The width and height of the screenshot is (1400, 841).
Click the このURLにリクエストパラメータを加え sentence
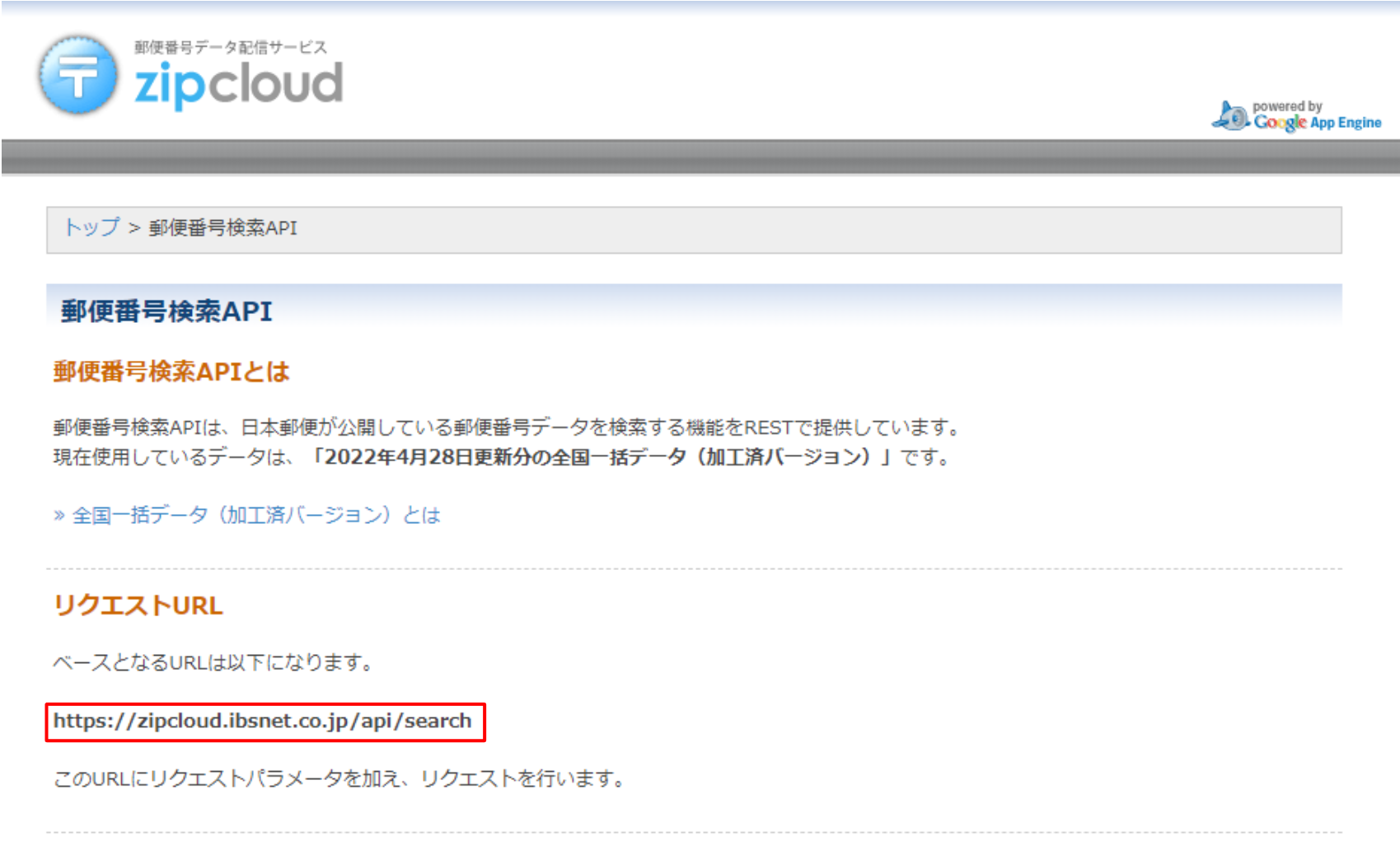340,778
